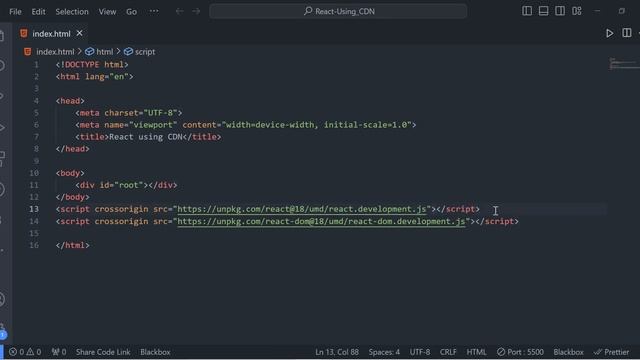This screenshot has height=360, width=640.
Task: Change line endings via CRLF
Action: tap(448, 352)
